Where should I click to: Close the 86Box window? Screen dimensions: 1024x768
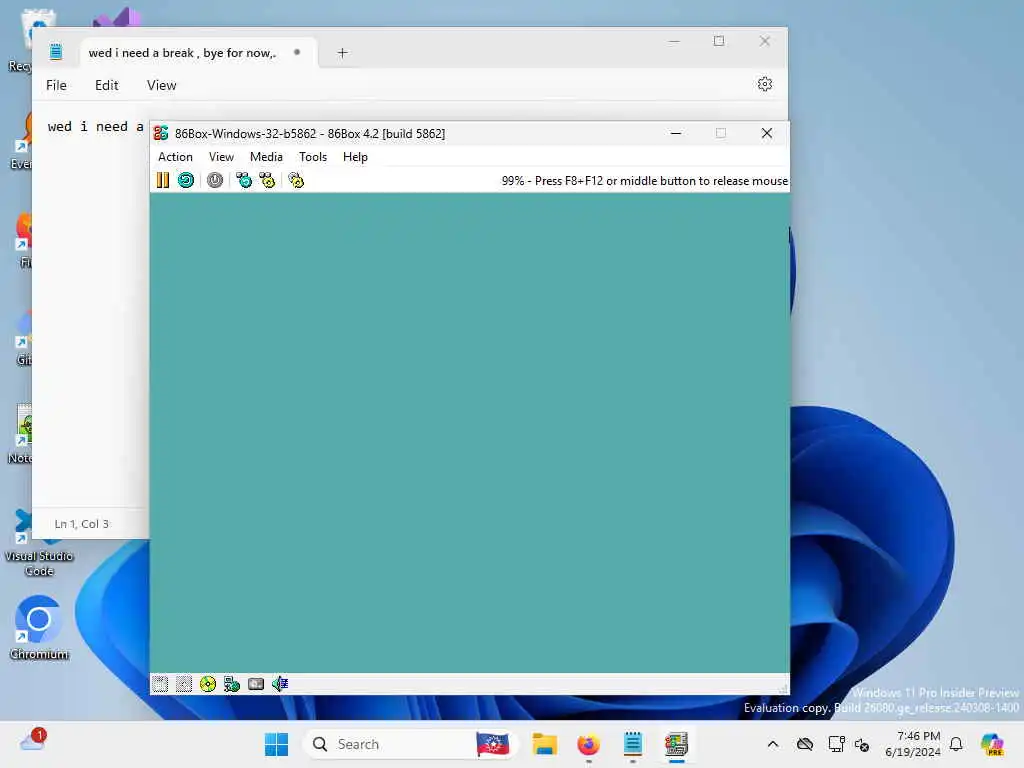767,133
